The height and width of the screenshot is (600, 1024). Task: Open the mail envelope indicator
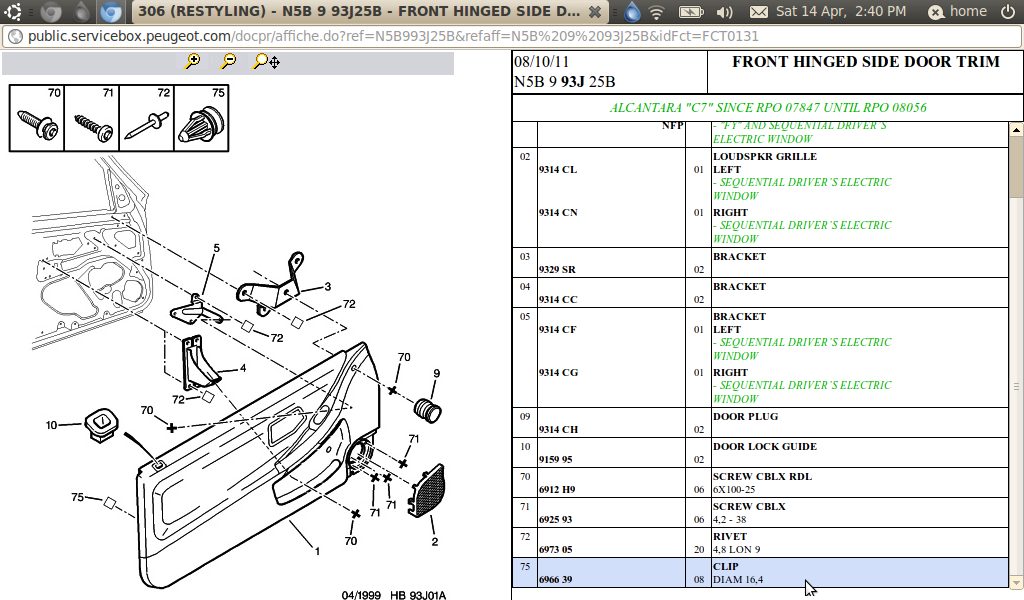click(x=759, y=12)
